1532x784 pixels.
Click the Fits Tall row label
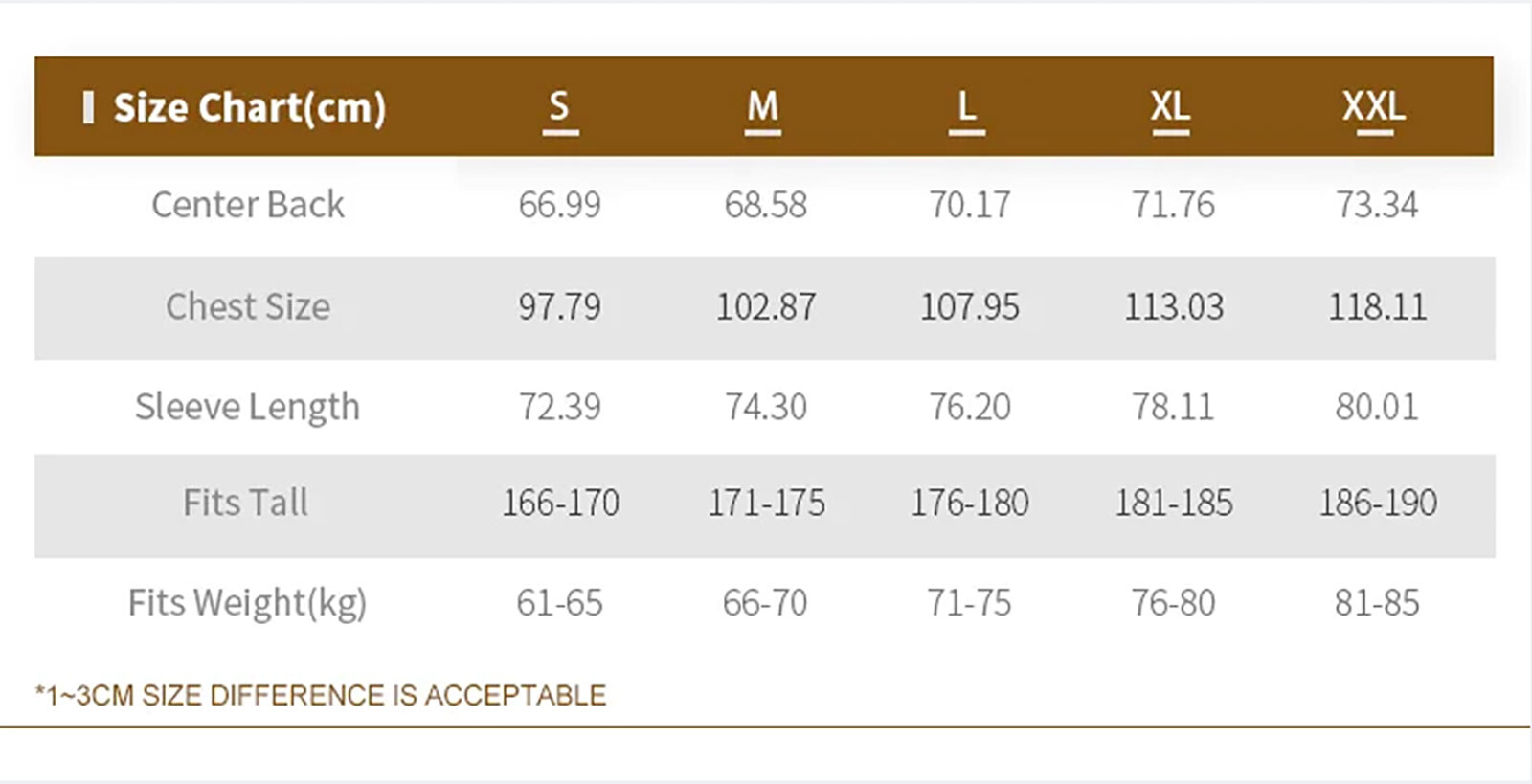(246, 503)
